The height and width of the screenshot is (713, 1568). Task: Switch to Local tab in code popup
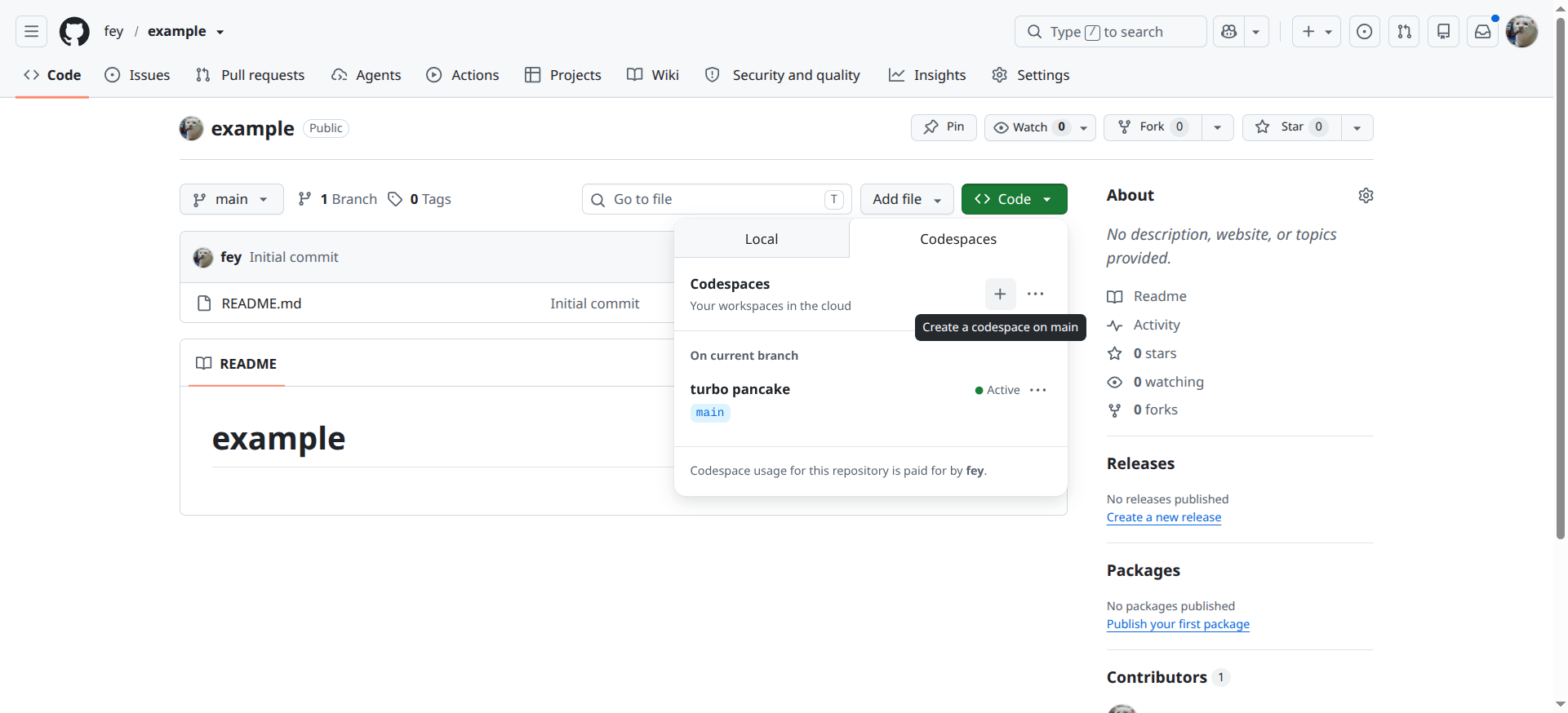pos(762,239)
